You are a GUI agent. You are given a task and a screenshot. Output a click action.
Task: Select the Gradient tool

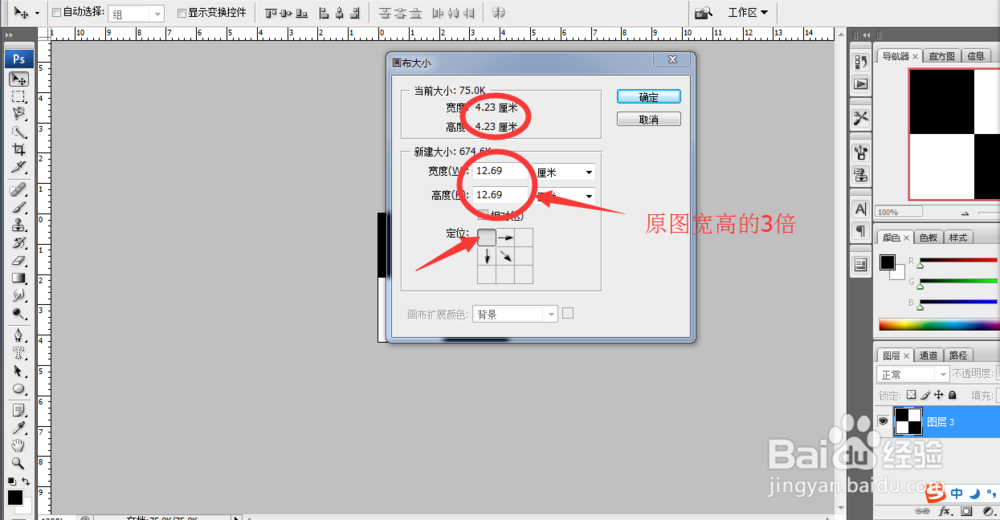[x=18, y=278]
